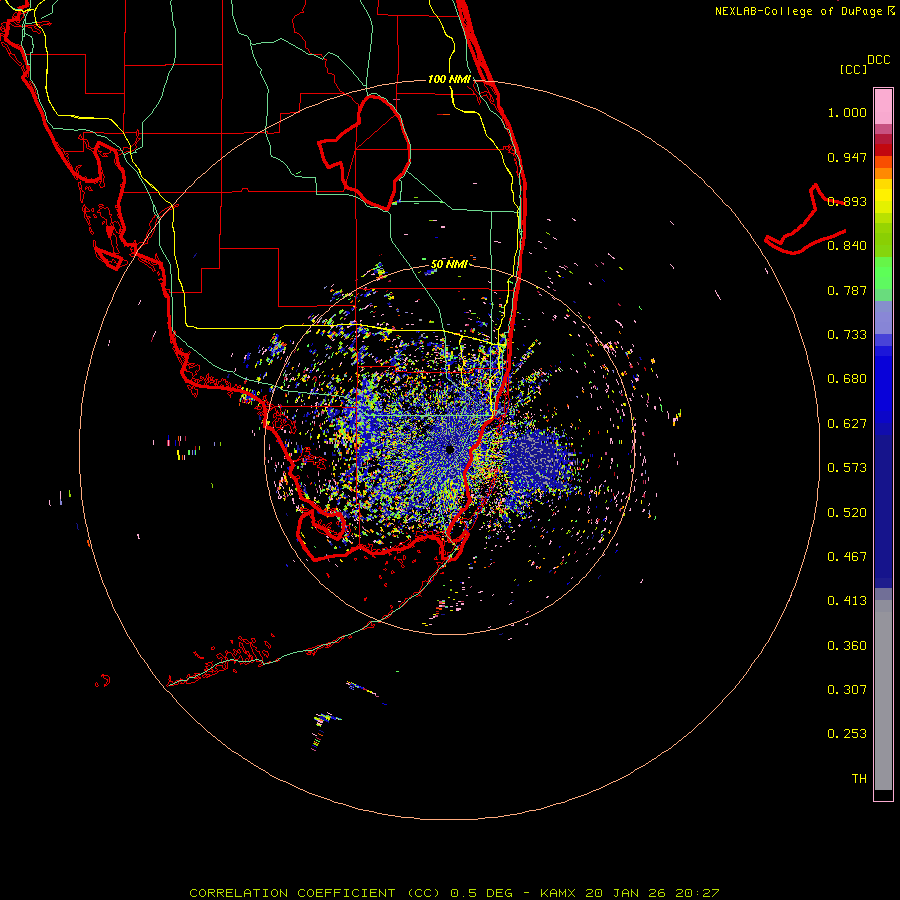This screenshot has height=900, width=900.
Task: Click the KAMX 20 JAN 26 20:27 timestamp
Action: tap(630, 893)
